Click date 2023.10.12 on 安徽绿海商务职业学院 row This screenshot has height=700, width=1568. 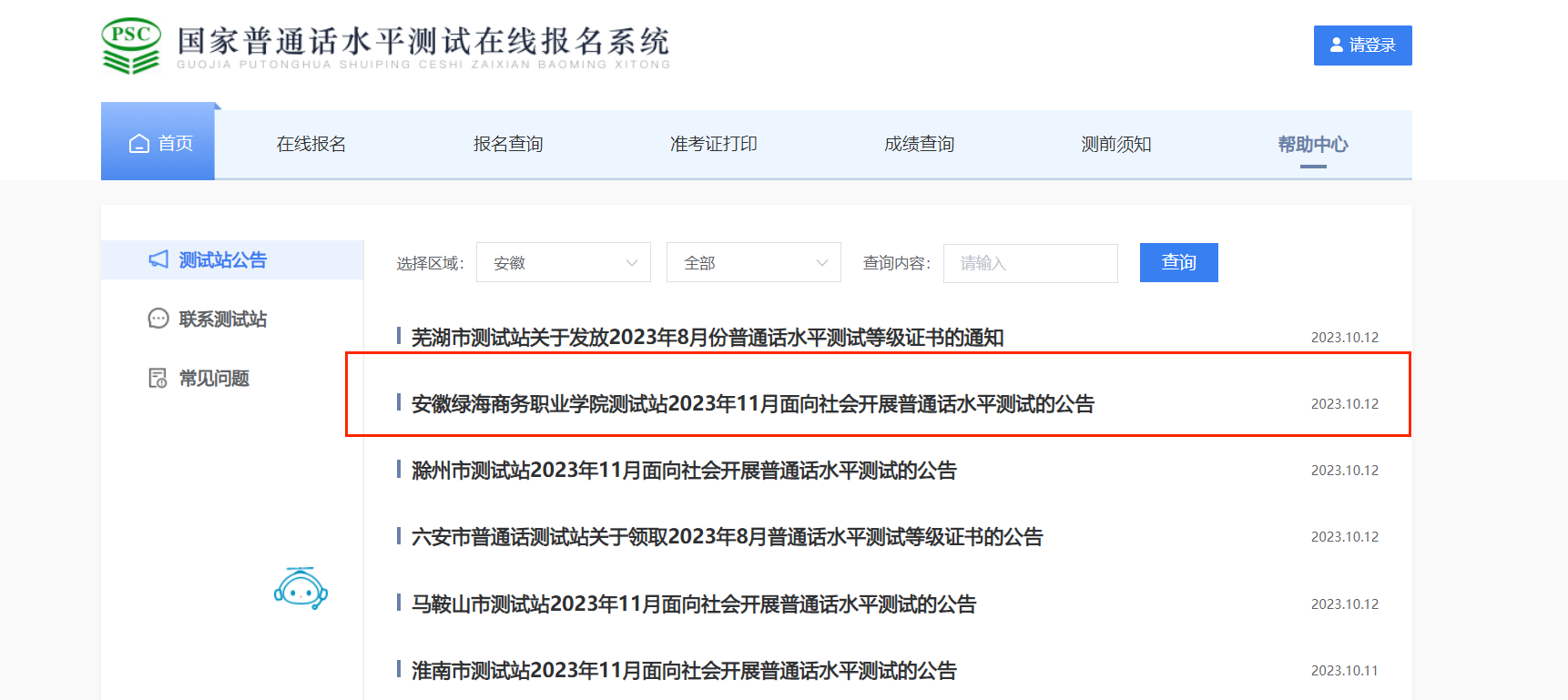pos(1345,404)
